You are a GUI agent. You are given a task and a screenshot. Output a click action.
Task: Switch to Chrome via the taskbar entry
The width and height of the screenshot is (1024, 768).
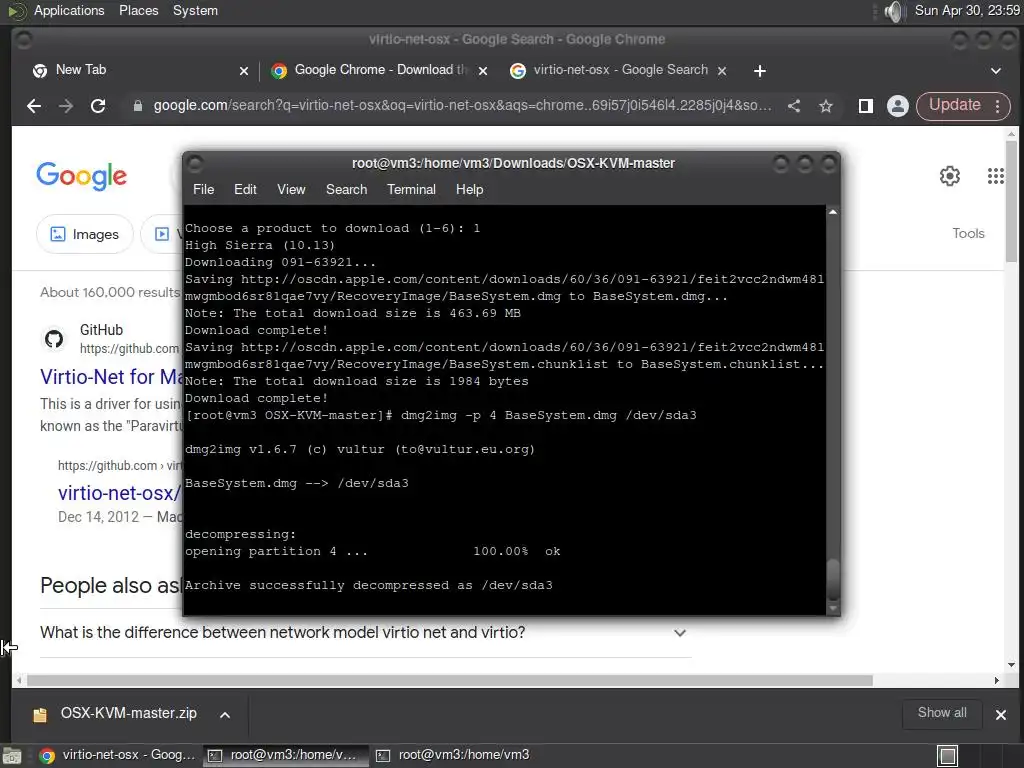point(118,755)
